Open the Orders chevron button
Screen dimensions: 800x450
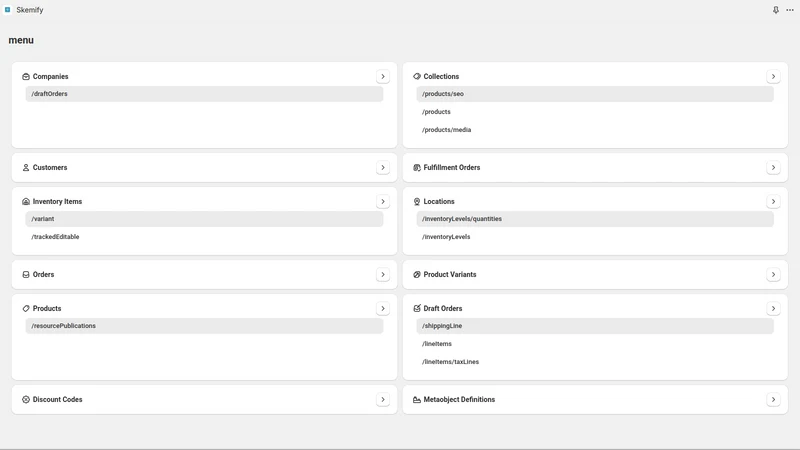383,274
